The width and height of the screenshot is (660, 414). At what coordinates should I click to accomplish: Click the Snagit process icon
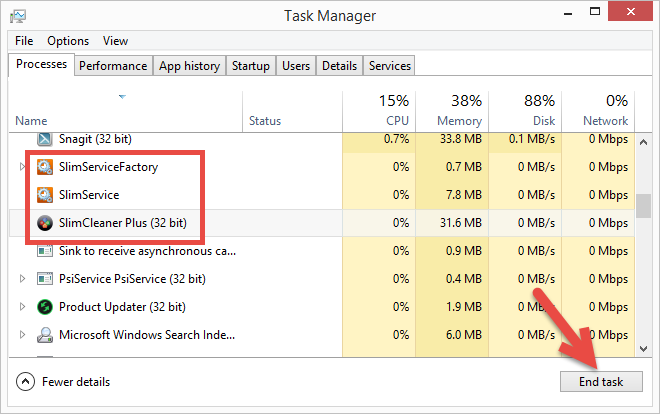[x=45, y=139]
